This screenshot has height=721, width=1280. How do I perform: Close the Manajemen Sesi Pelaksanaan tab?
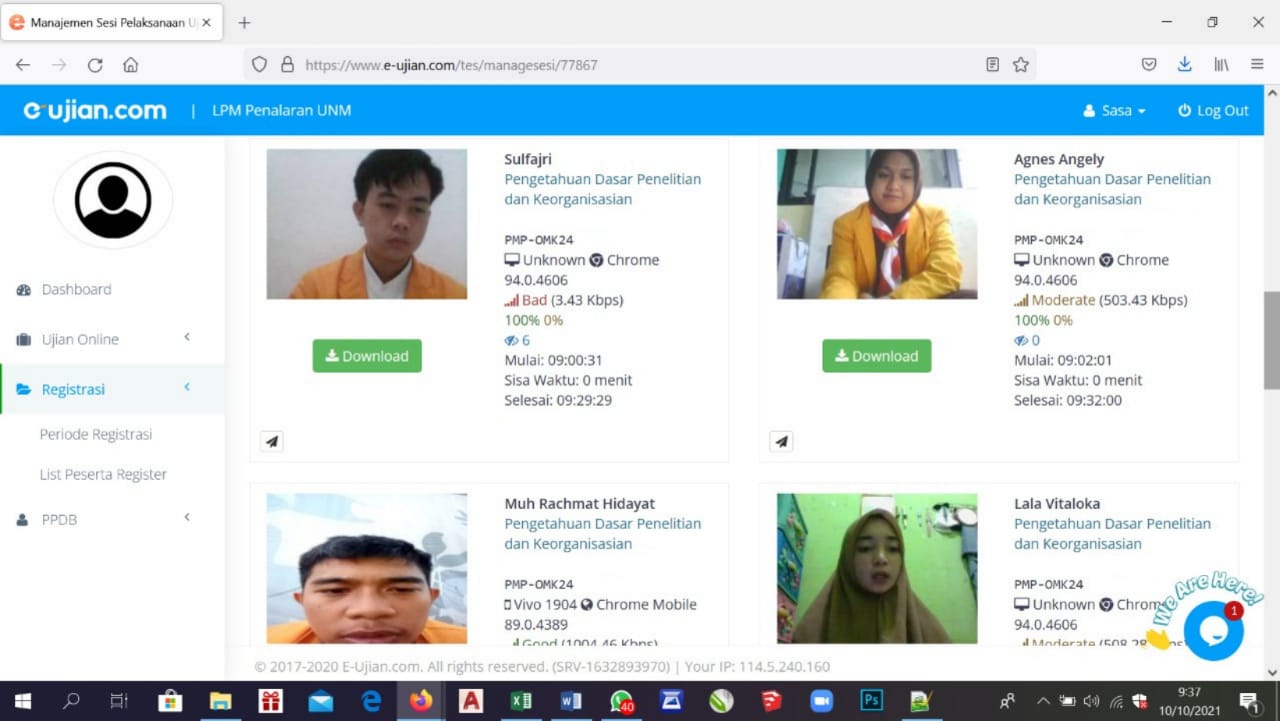(206, 22)
